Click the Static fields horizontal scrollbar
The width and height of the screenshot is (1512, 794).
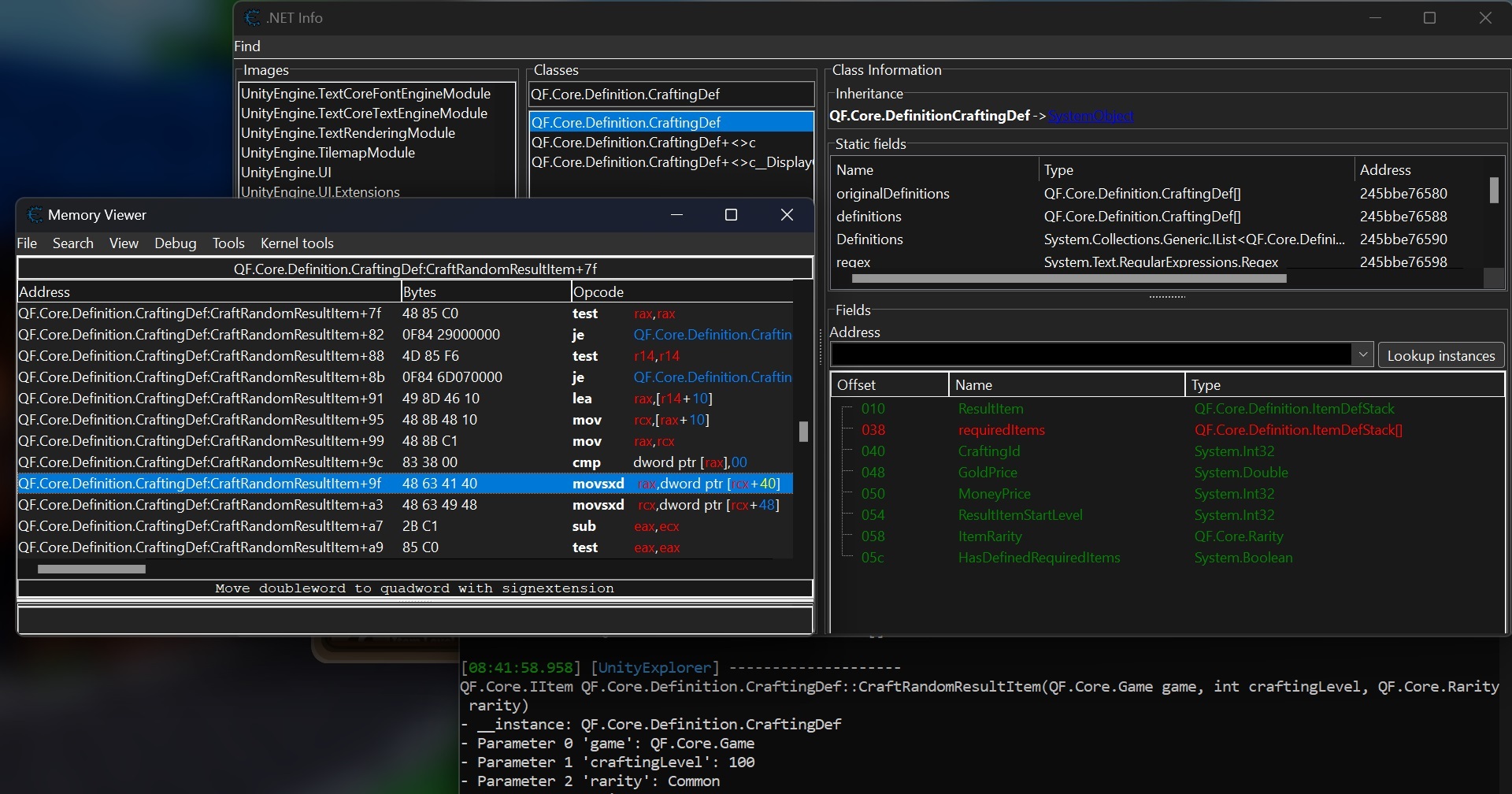[x=1069, y=278]
